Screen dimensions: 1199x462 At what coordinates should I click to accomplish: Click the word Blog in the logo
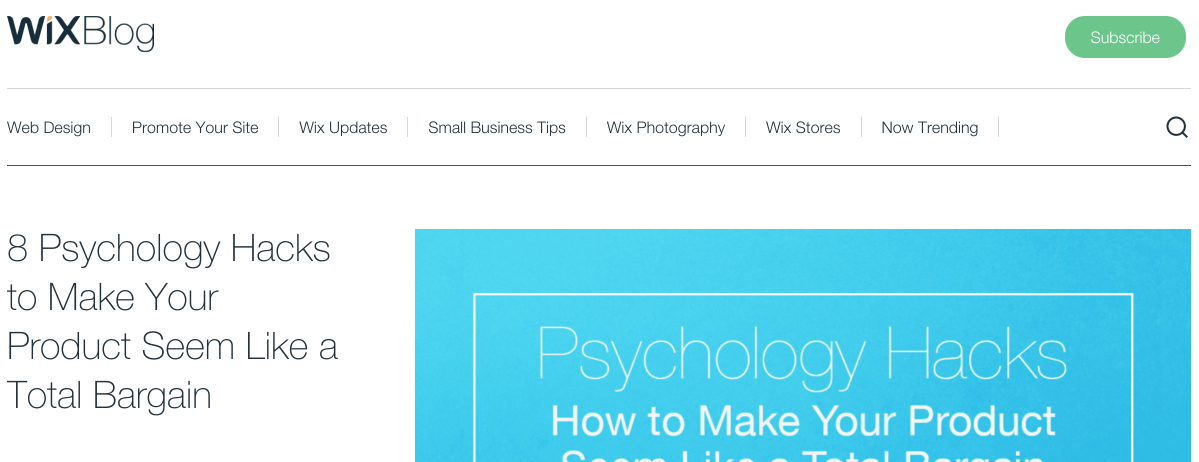pyautogui.click(x=119, y=33)
